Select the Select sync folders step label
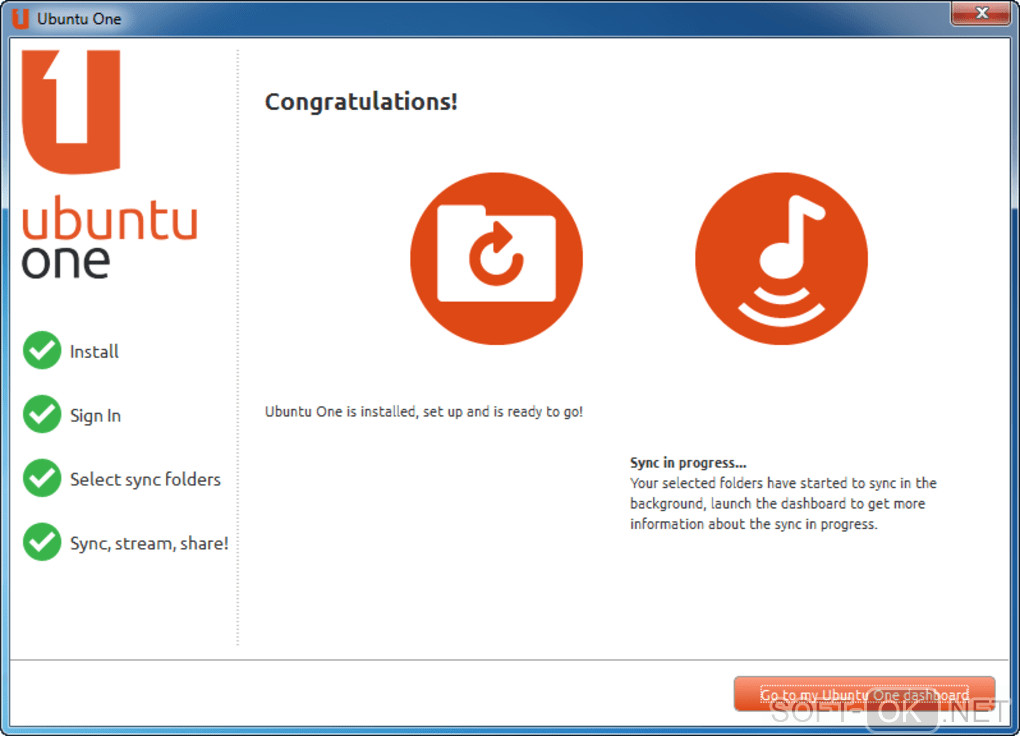 145,479
